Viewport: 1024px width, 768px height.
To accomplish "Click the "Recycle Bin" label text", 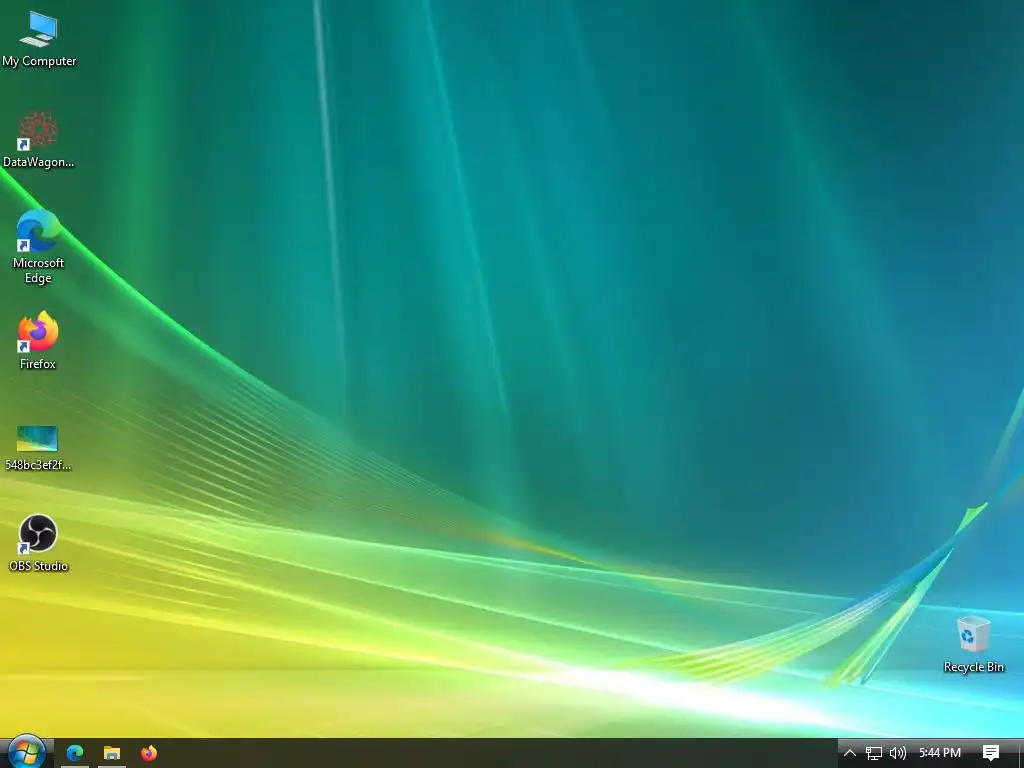I will pyautogui.click(x=973, y=667).
